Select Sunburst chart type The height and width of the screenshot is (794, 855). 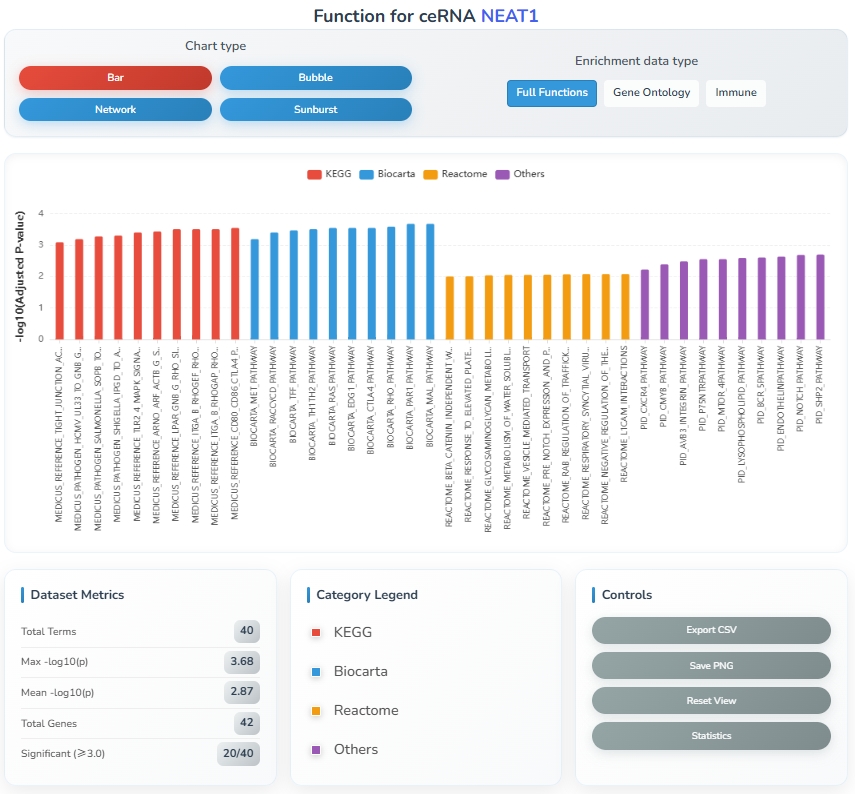click(x=315, y=109)
